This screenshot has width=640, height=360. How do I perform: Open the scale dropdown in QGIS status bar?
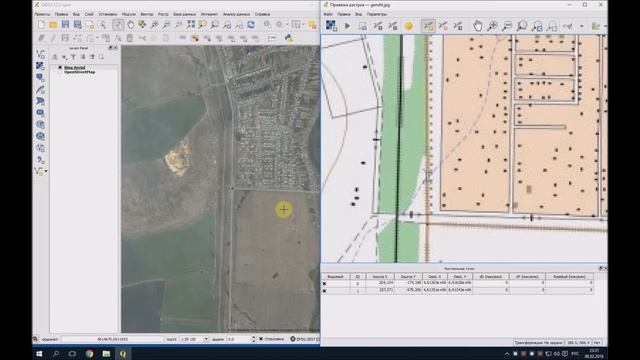[x=206, y=339]
